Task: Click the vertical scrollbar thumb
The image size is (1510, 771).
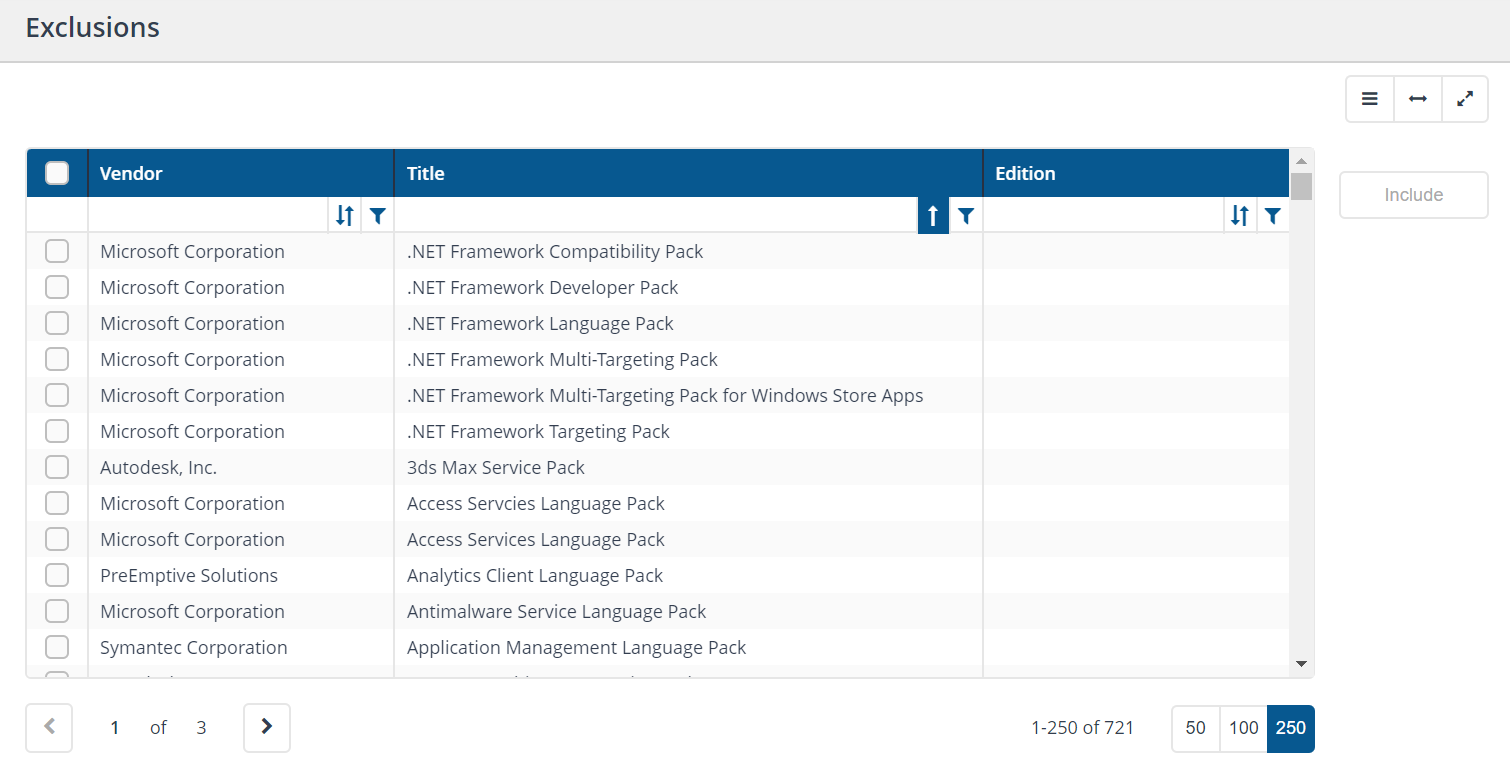Action: (x=1301, y=186)
